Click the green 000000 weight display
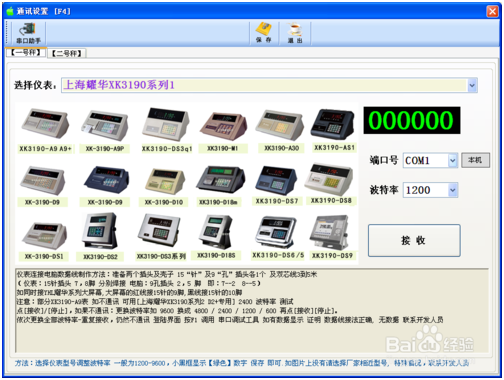The height and width of the screenshot is (380, 504). [412, 120]
